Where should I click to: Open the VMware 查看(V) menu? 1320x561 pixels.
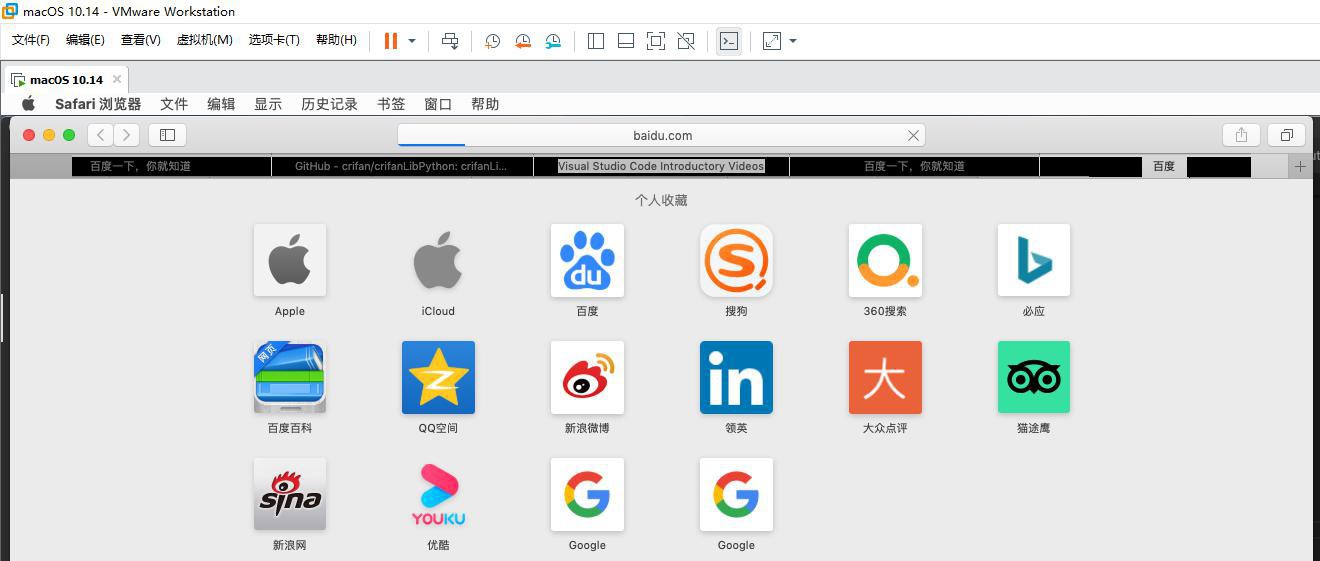(x=140, y=40)
